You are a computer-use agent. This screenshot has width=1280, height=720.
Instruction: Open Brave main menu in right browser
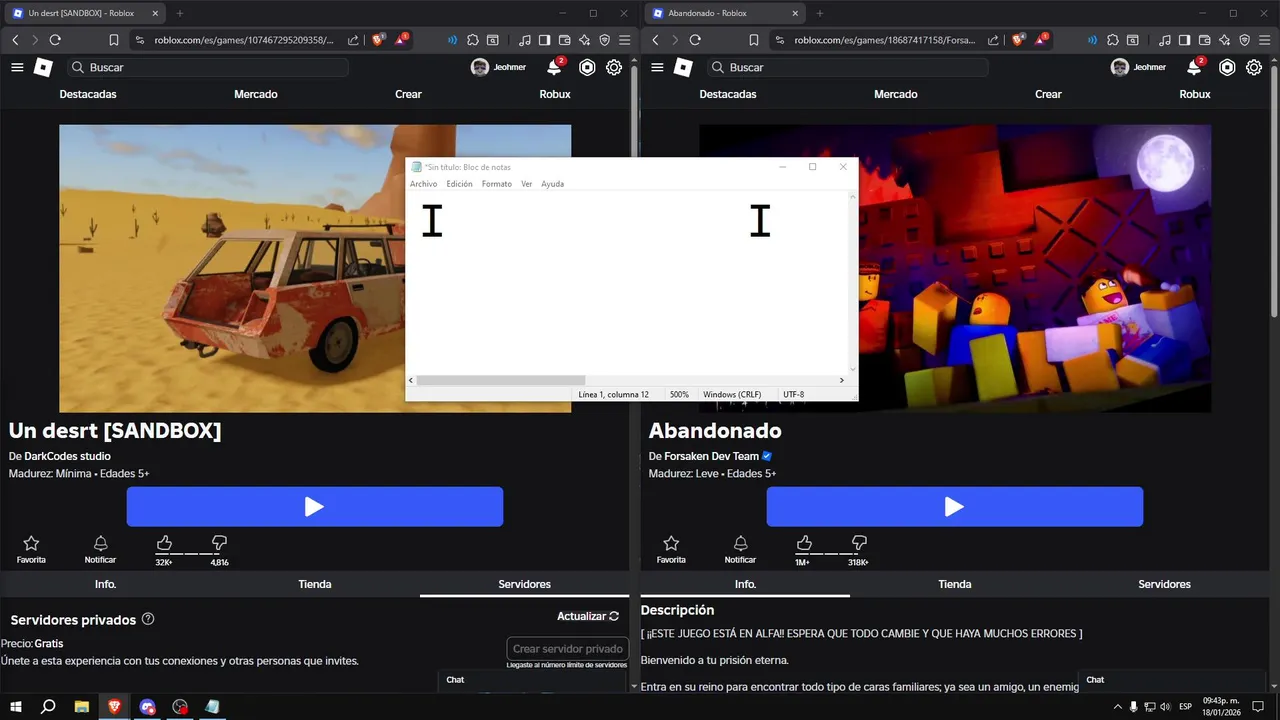[x=1264, y=40]
